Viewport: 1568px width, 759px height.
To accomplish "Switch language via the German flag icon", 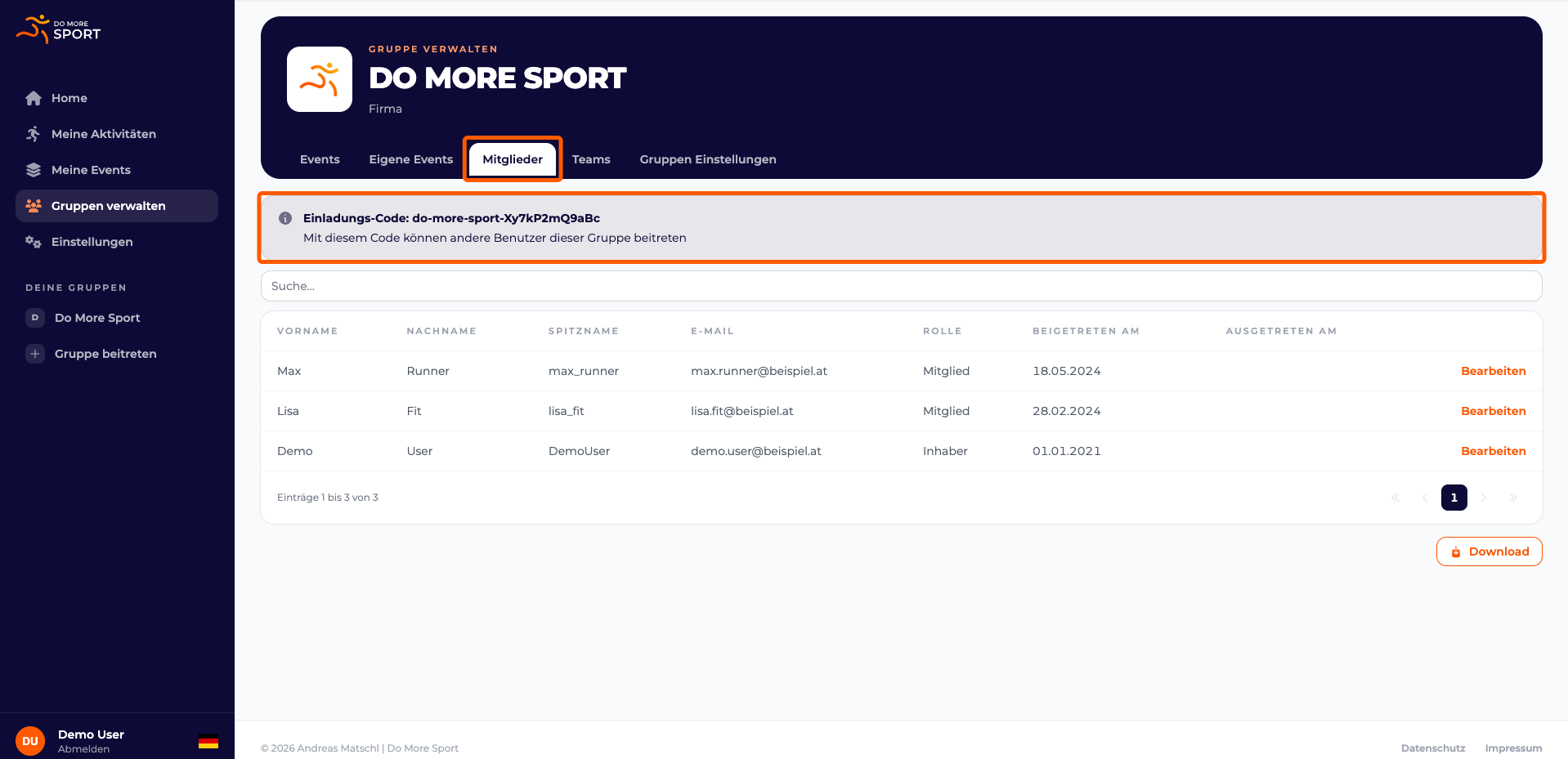I will (x=208, y=742).
